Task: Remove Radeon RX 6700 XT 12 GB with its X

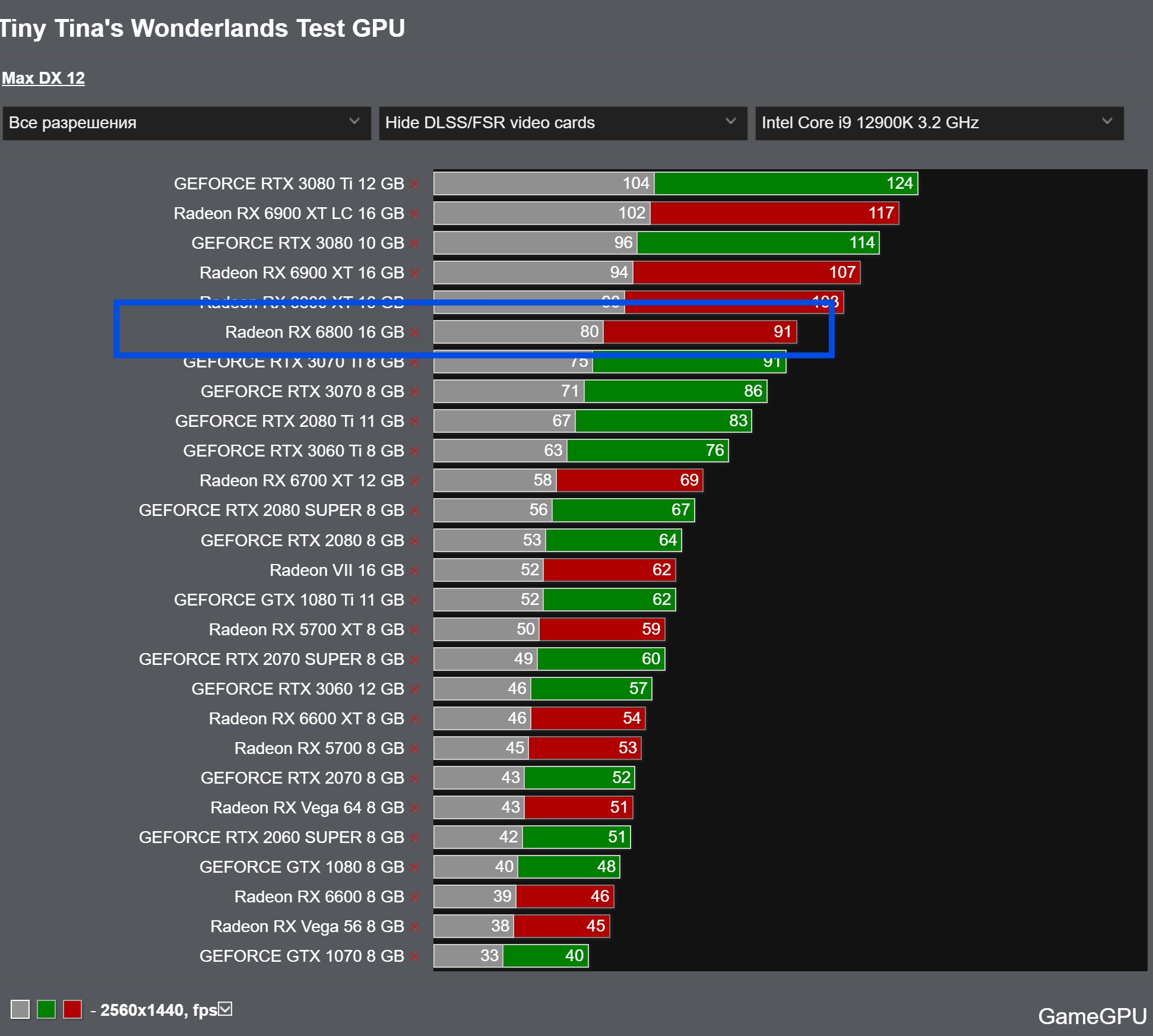Action: pos(414,481)
